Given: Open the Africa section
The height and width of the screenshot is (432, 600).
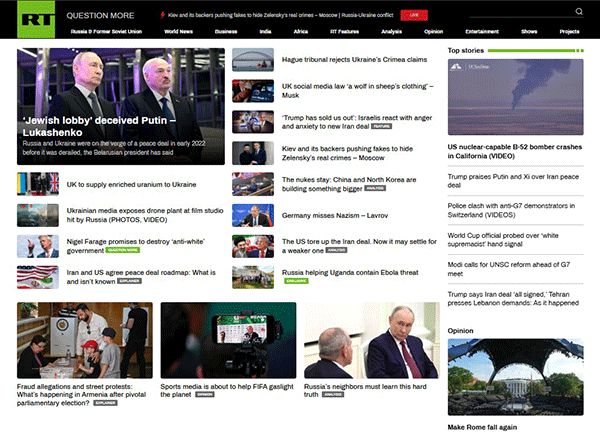Looking at the screenshot, I should [x=301, y=32].
